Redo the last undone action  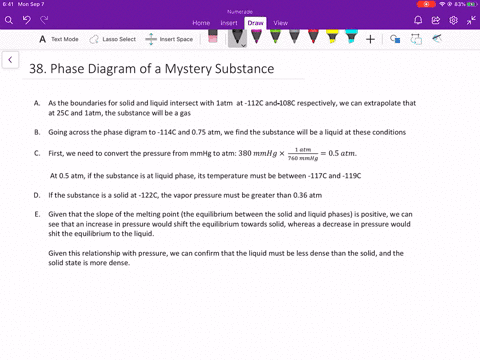(44, 20)
